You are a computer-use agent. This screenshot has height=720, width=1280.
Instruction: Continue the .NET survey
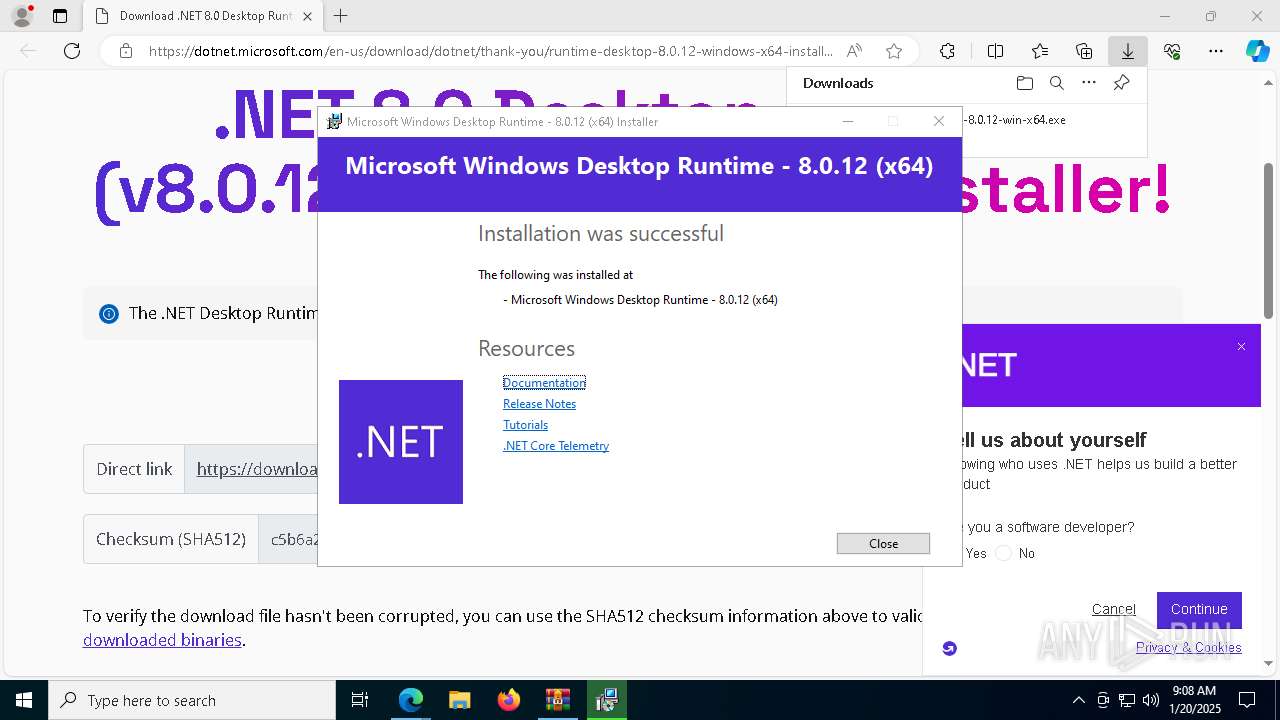click(x=1199, y=609)
